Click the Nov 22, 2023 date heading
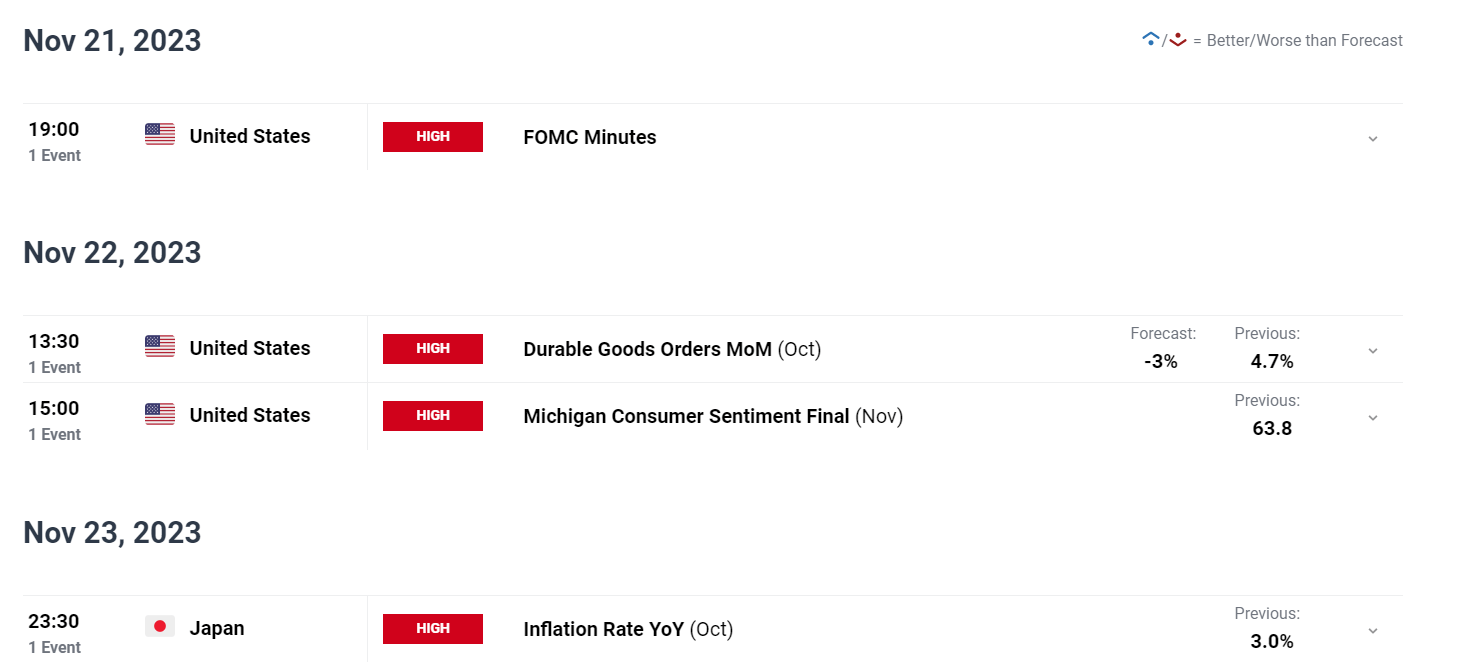The width and height of the screenshot is (1472, 666). pos(112,252)
